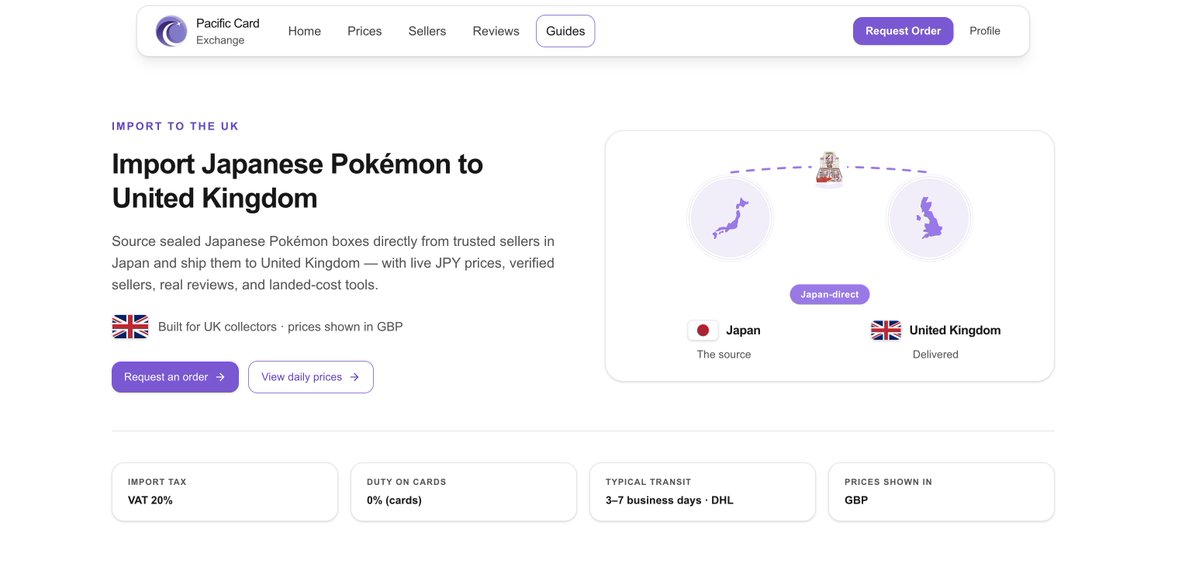Click the Request Order button in header
Viewport: 1199px width, 578px height.
click(903, 31)
